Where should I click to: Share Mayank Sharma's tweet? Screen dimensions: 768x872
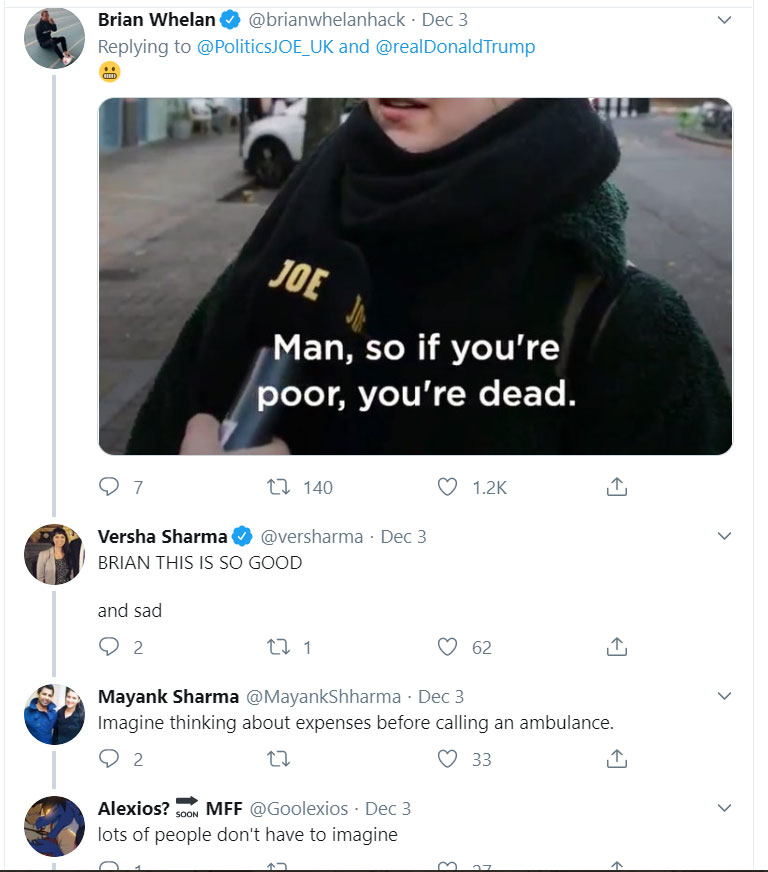point(617,759)
